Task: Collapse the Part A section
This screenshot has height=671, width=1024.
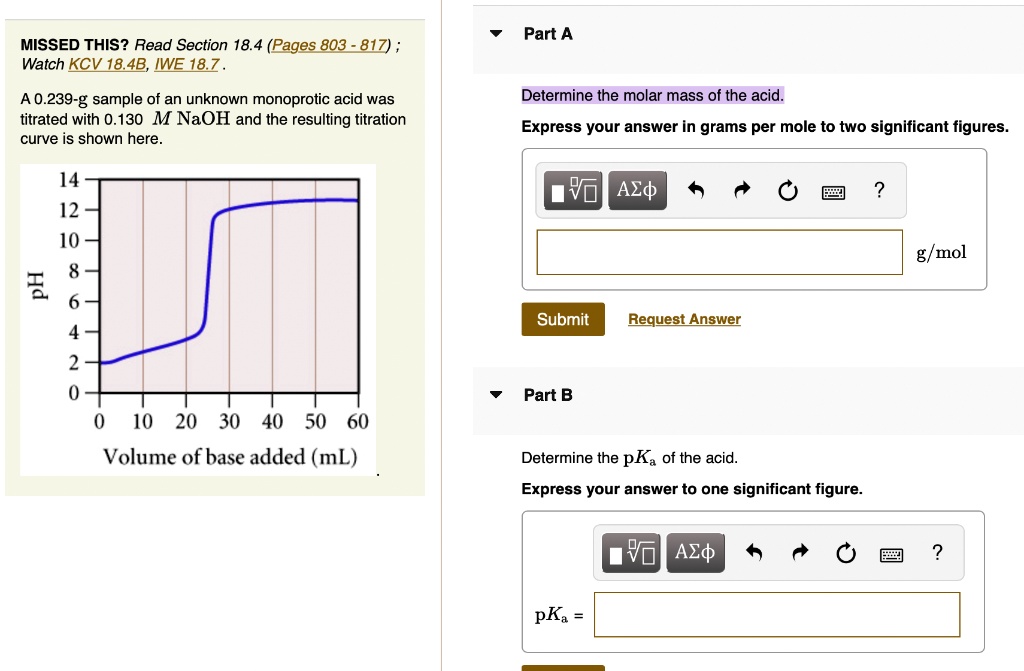Action: click(496, 33)
